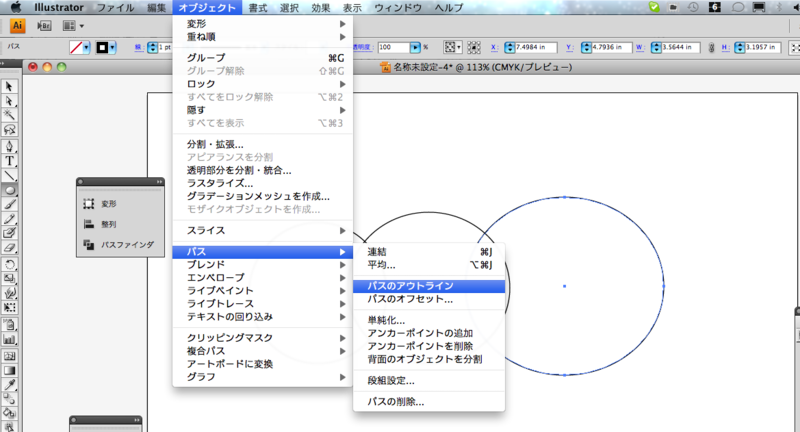Select the Free Transform tool

coord(9,308)
